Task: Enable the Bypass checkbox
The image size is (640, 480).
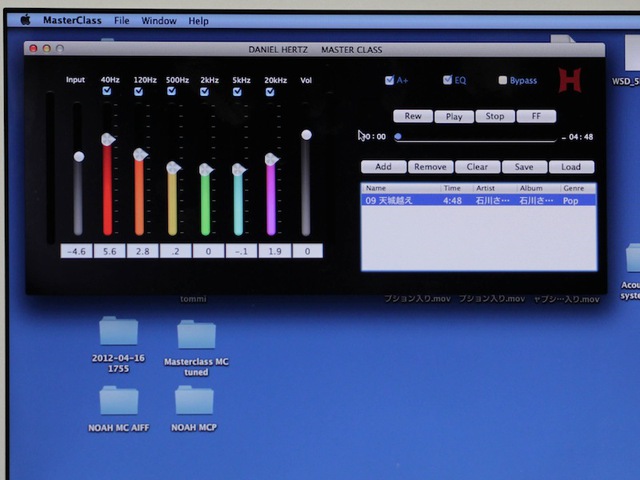Action: (503, 80)
